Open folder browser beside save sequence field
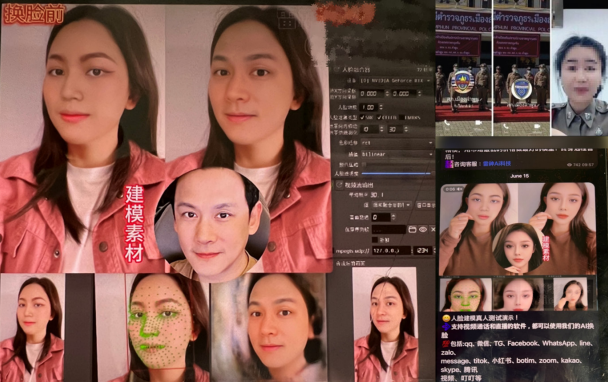 [x=413, y=230]
